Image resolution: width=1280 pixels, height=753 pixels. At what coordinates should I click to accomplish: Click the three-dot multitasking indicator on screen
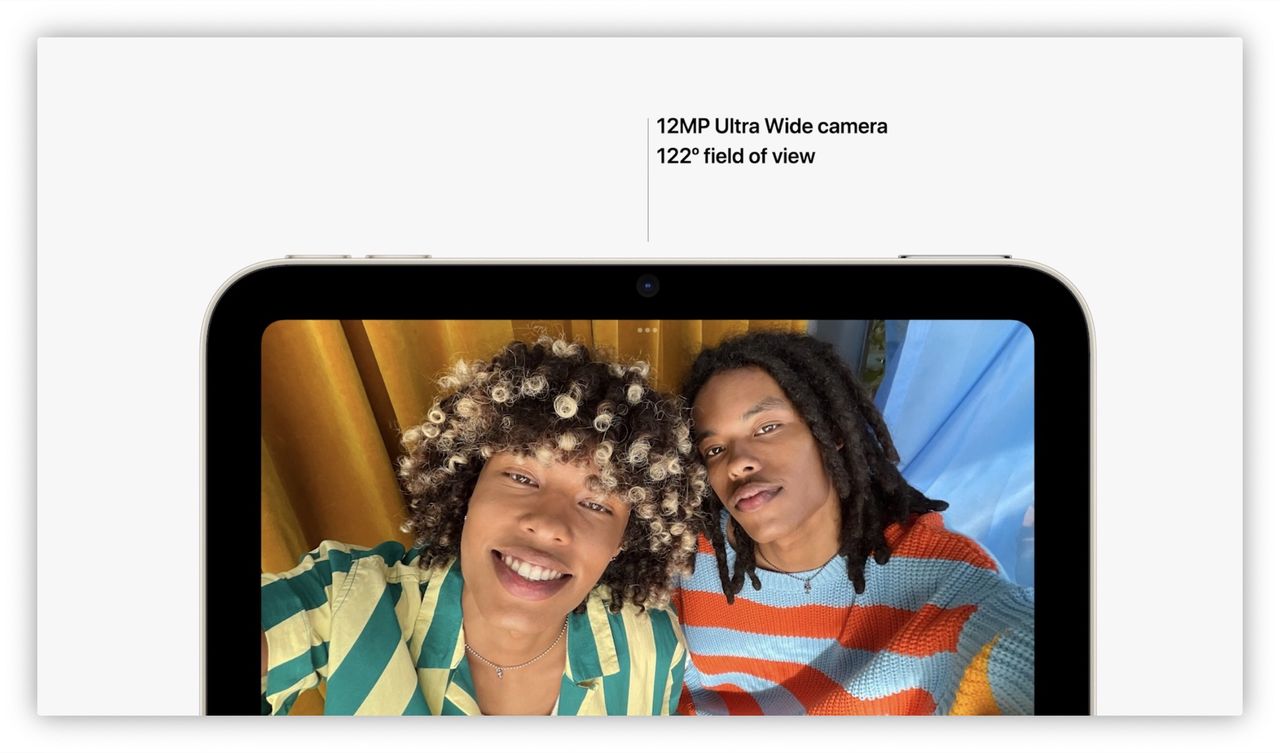coord(647,329)
